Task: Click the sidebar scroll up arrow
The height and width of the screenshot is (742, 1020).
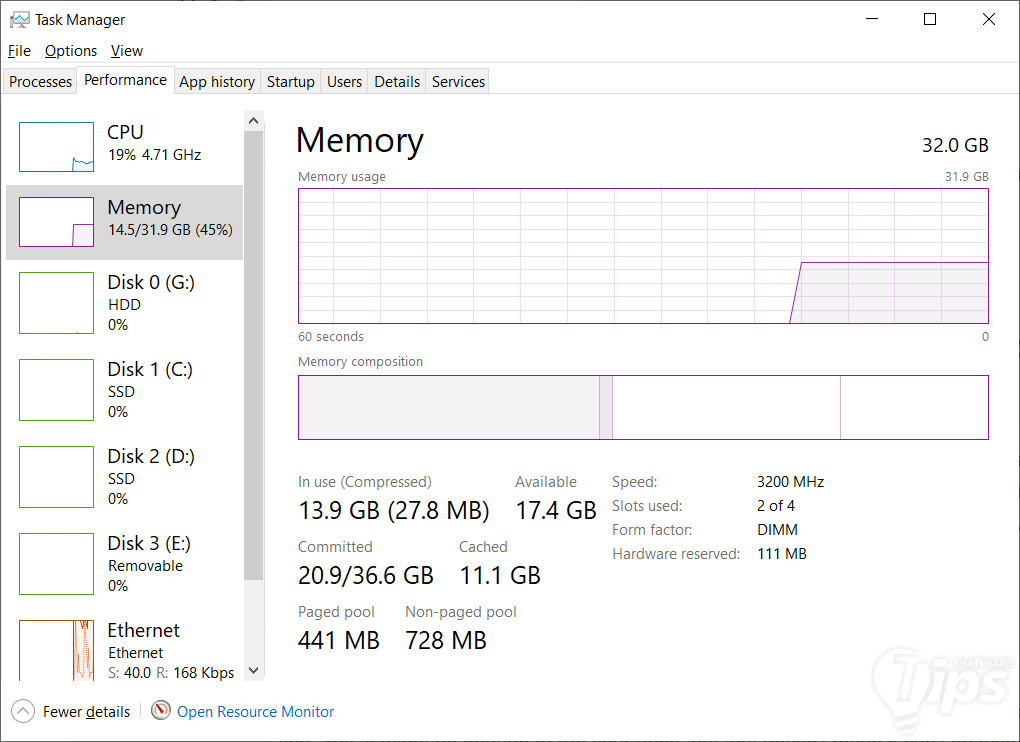Action: [254, 121]
